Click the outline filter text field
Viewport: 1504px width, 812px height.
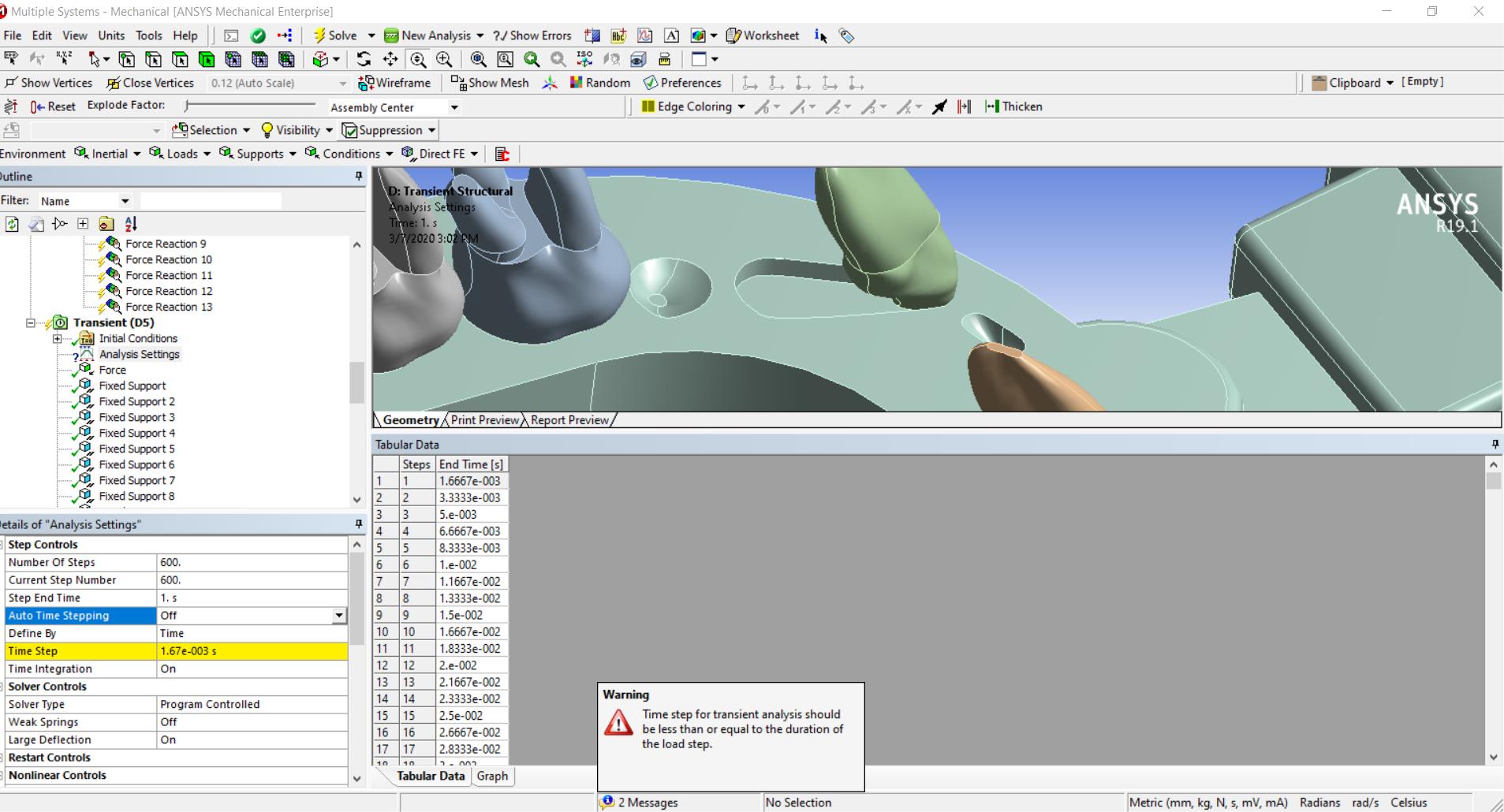point(211,201)
